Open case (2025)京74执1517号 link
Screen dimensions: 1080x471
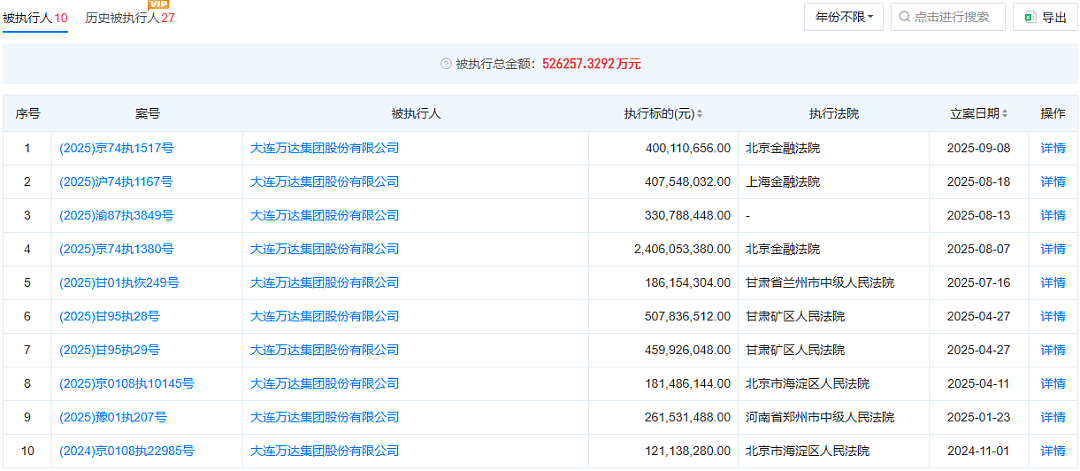tap(116, 148)
